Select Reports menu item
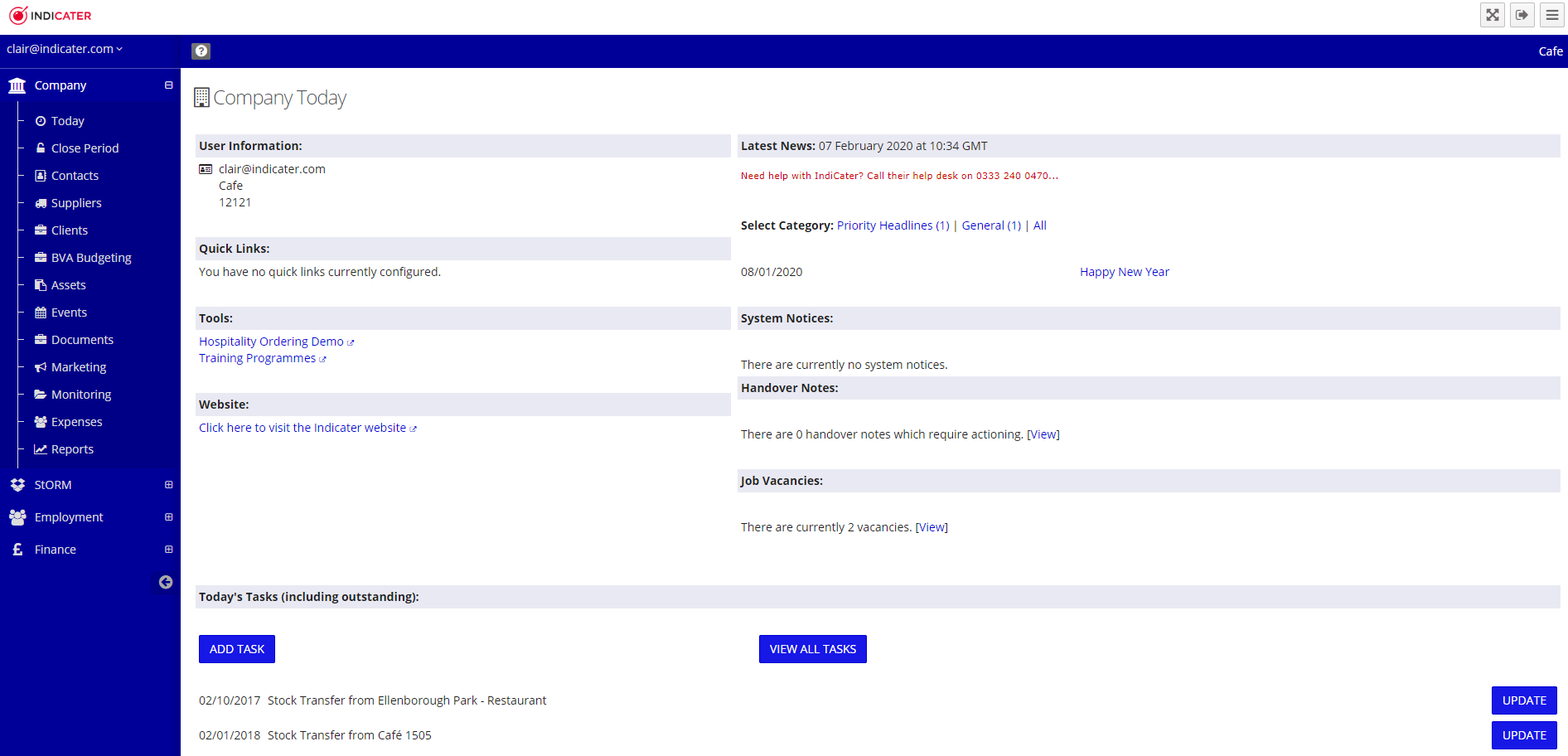Image resolution: width=1568 pixels, height=756 pixels. point(72,449)
